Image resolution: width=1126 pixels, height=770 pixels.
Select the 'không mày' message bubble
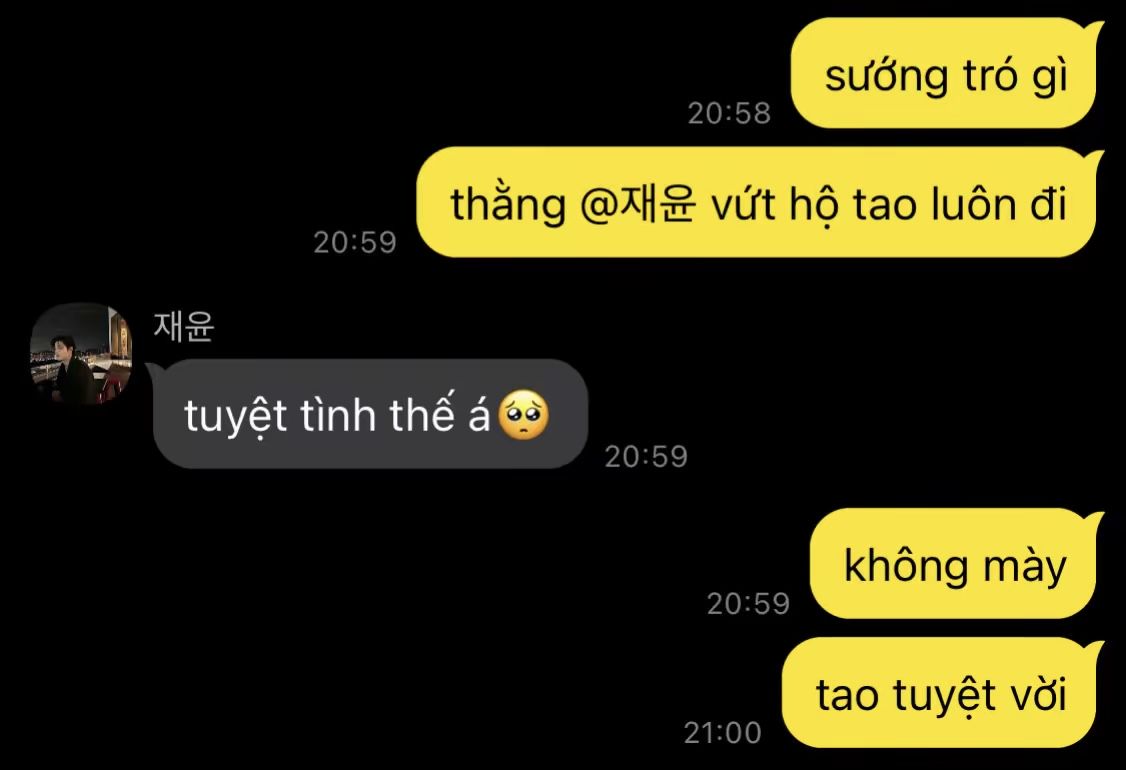pos(957,564)
